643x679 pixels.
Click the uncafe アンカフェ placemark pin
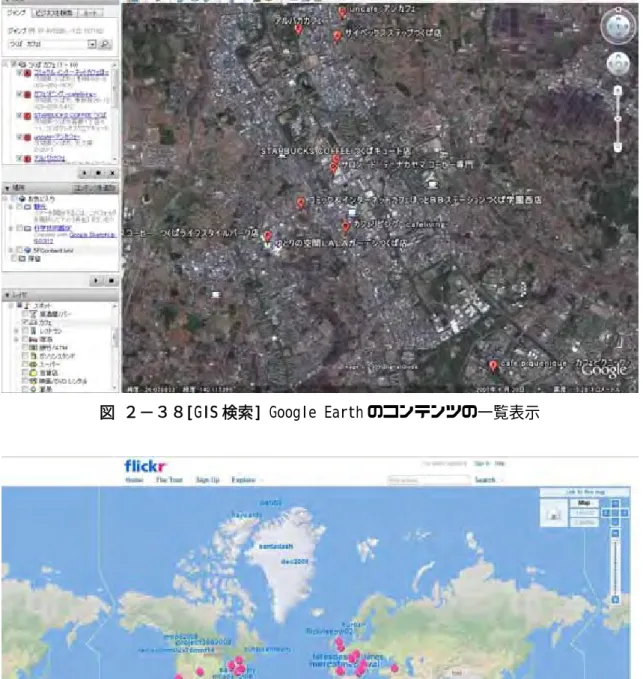(342, 12)
